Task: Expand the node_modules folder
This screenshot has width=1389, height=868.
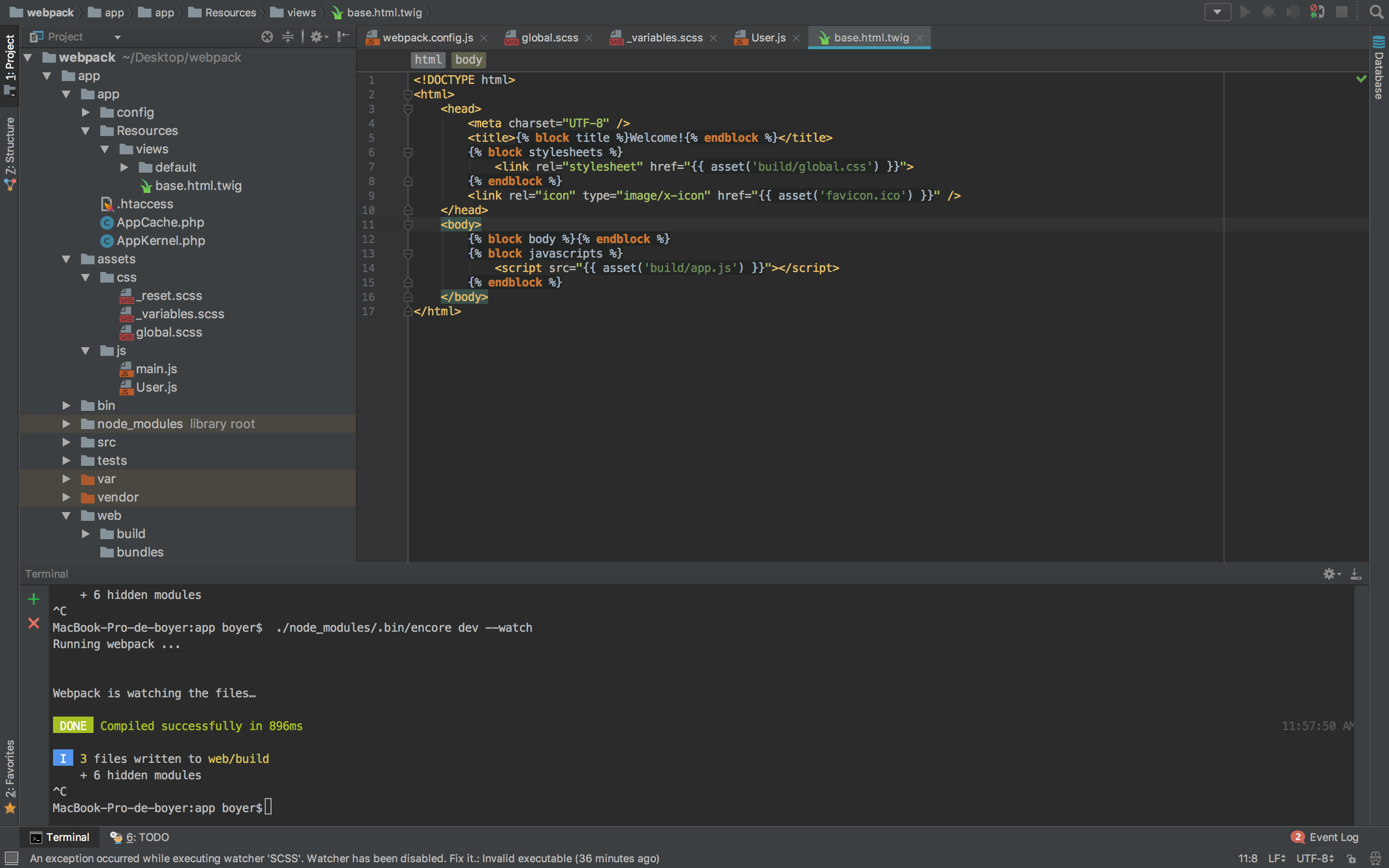Action: tap(67, 424)
